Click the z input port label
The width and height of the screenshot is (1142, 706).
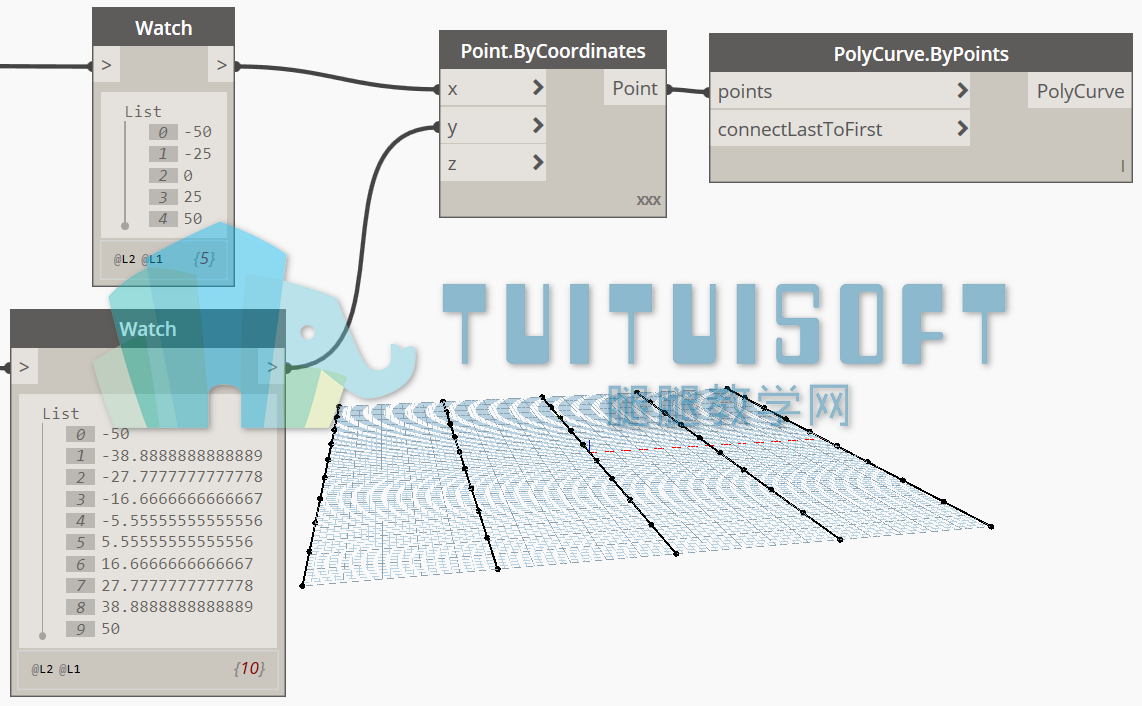pos(452,163)
